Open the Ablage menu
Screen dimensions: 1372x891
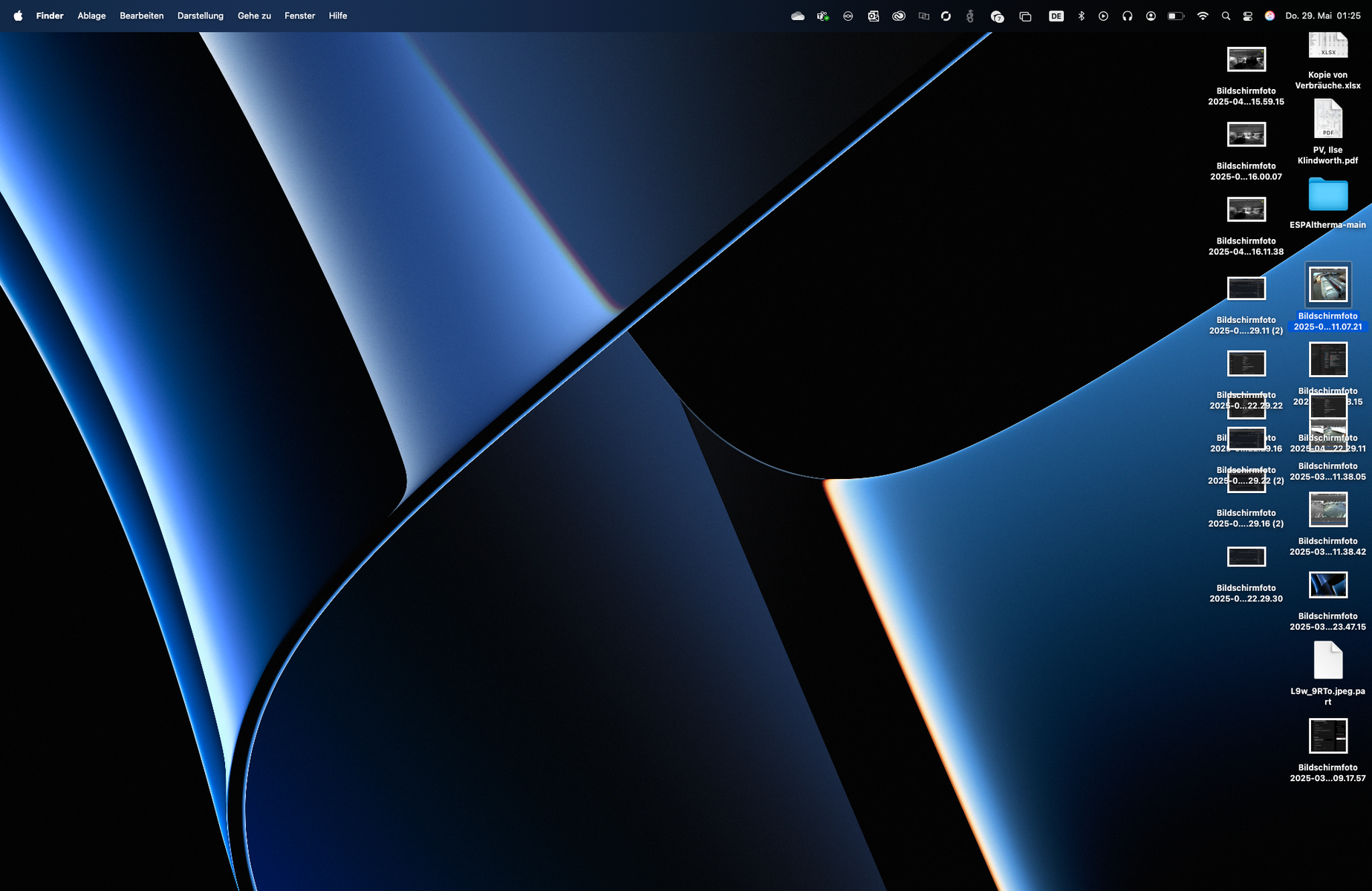pyautogui.click(x=91, y=16)
